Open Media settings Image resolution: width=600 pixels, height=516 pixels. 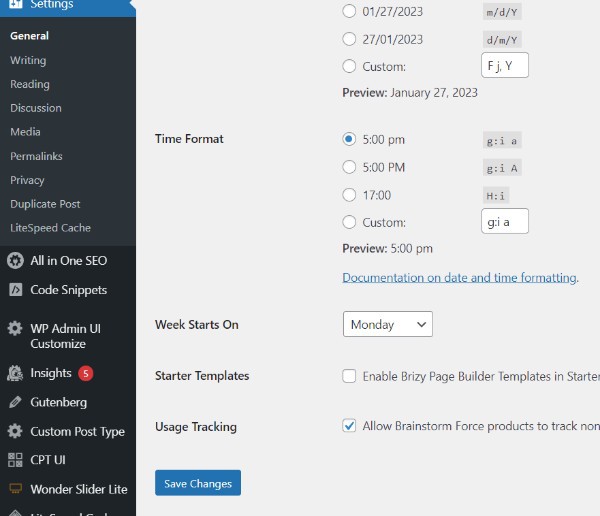[25, 132]
